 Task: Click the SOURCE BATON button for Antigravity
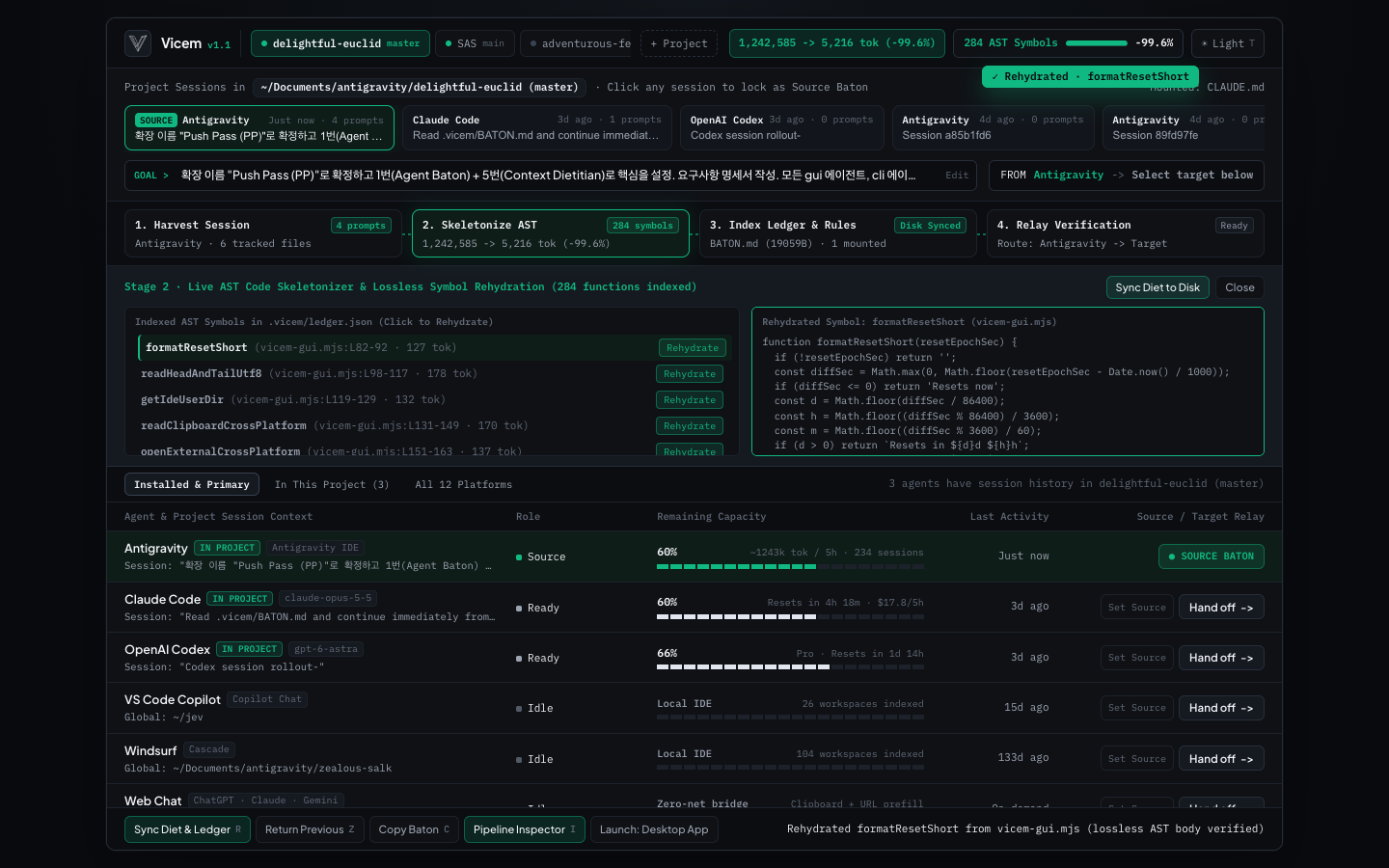point(1212,556)
